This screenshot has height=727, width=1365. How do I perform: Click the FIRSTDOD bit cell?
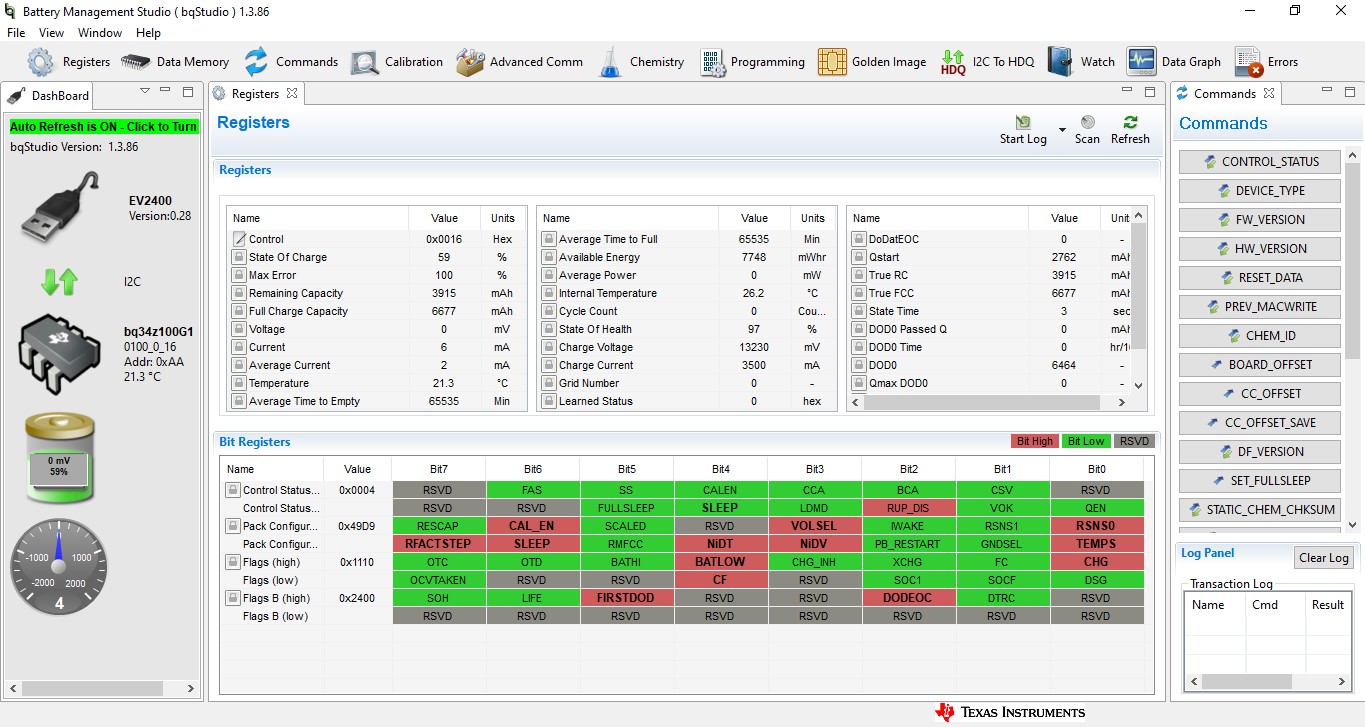point(626,598)
